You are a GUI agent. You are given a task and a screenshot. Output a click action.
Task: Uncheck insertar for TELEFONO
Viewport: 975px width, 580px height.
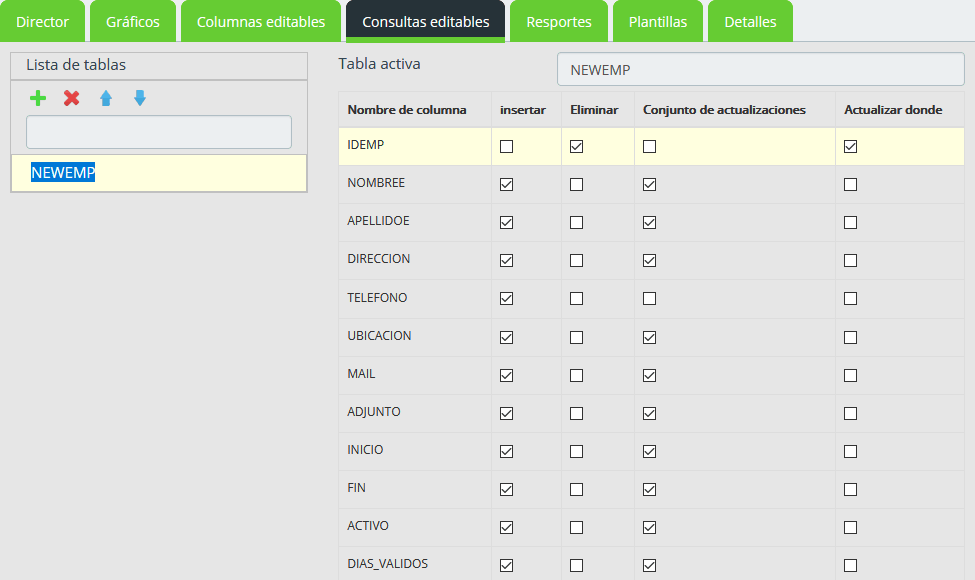click(507, 299)
